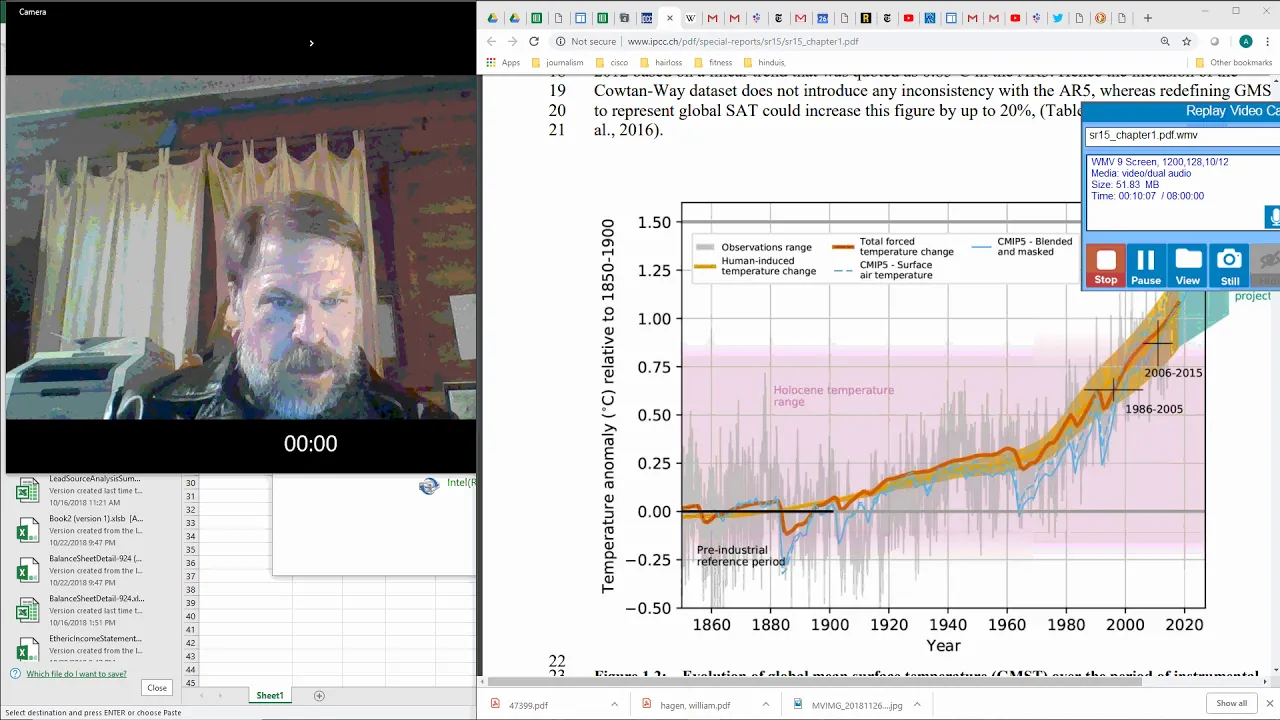Open the Apps shortcut in bookmarks bar

tap(503, 62)
